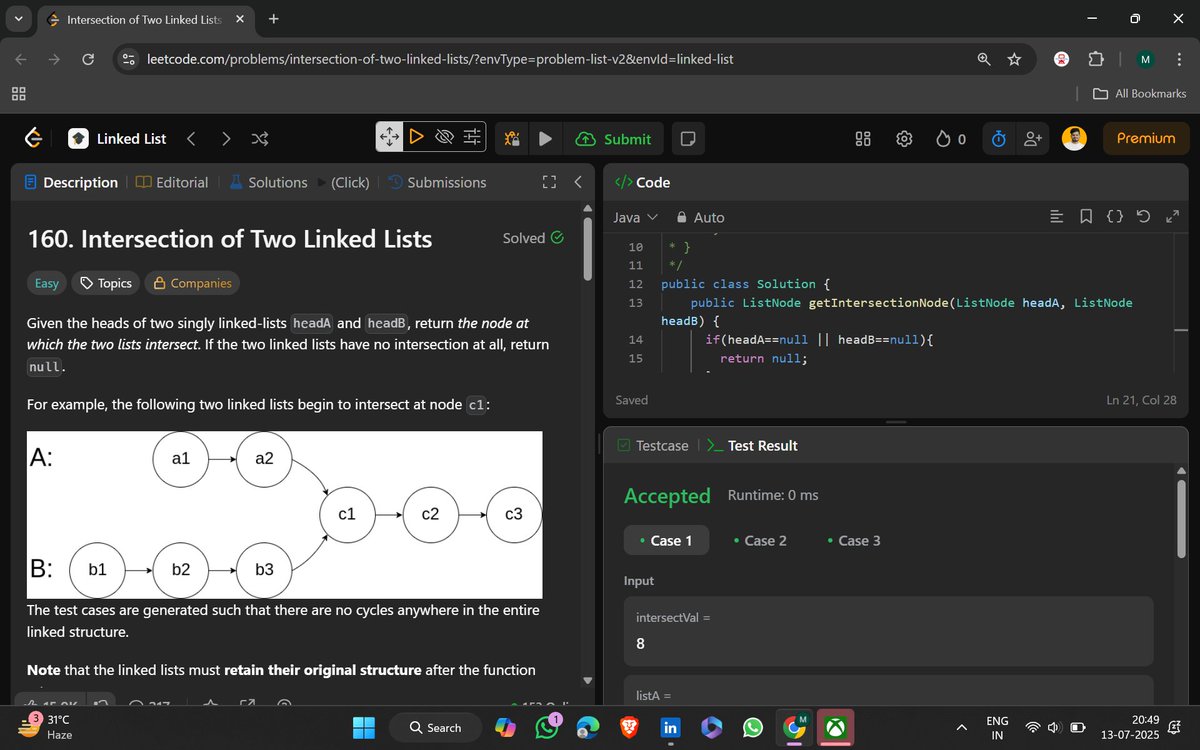This screenshot has height=750, width=1200.
Task: Open WhatsApp from the taskbar
Action: (753, 727)
